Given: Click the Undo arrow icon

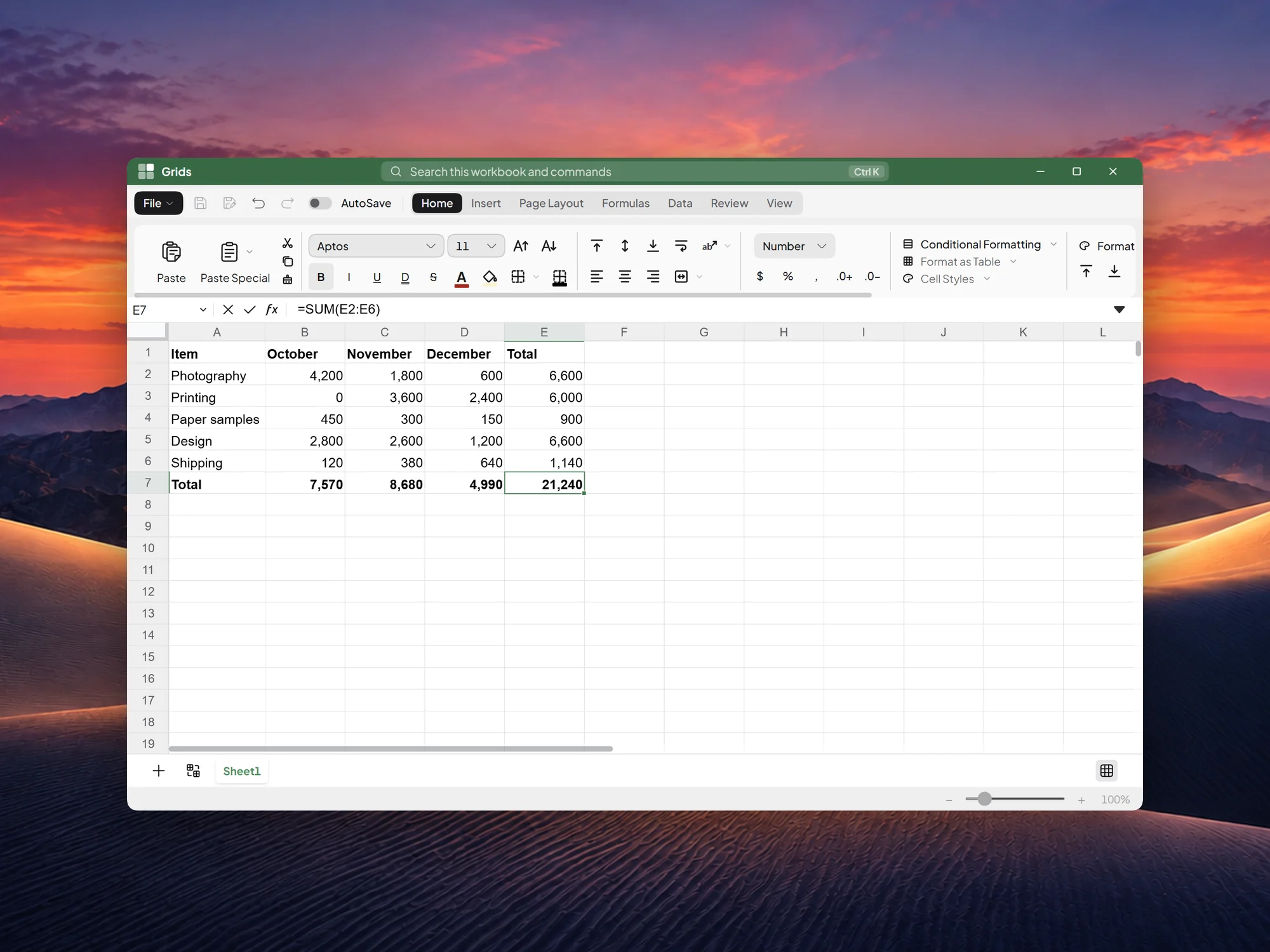Looking at the screenshot, I should pyautogui.click(x=258, y=203).
